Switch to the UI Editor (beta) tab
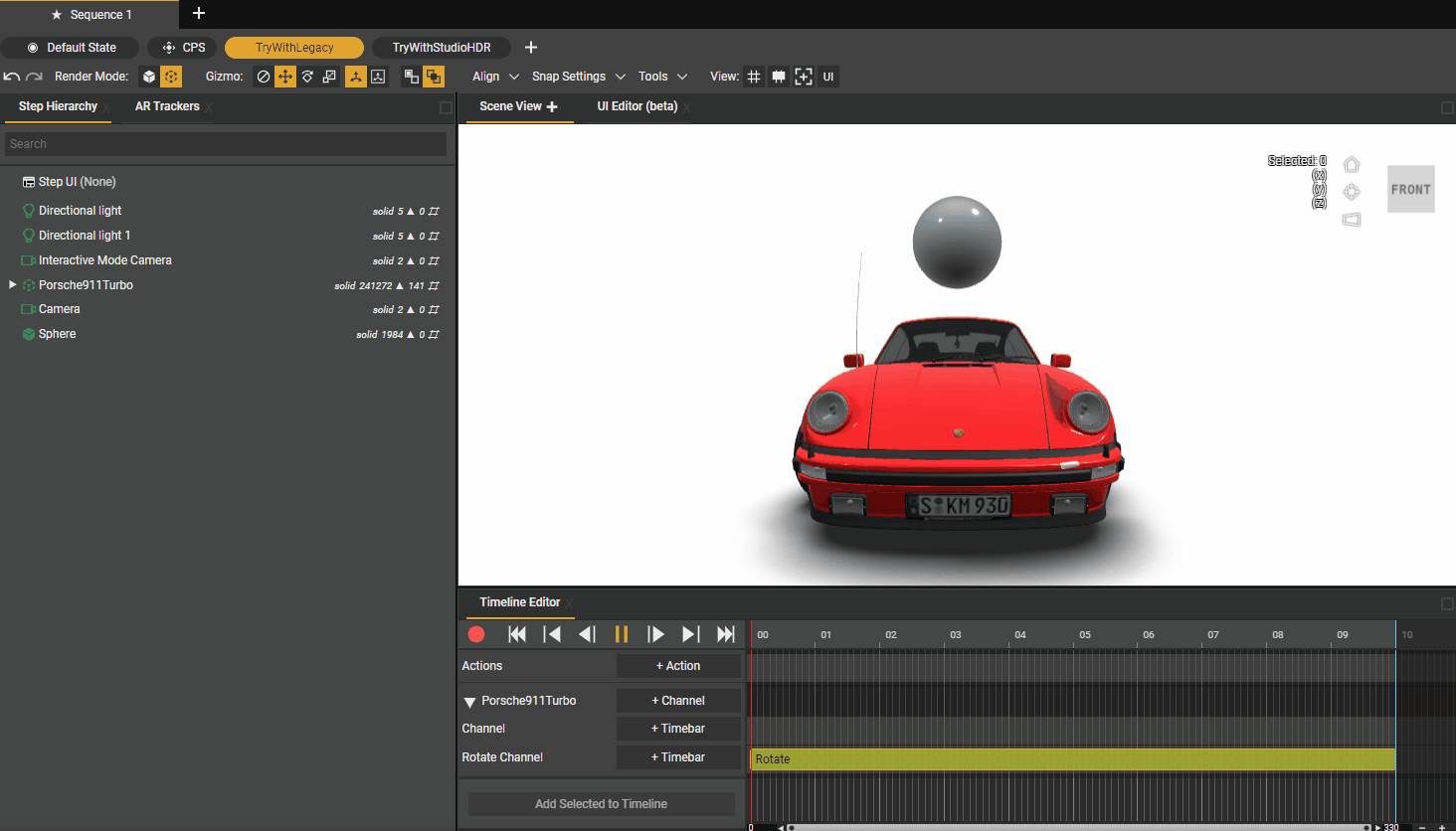This screenshot has width=1456, height=831. (637, 106)
